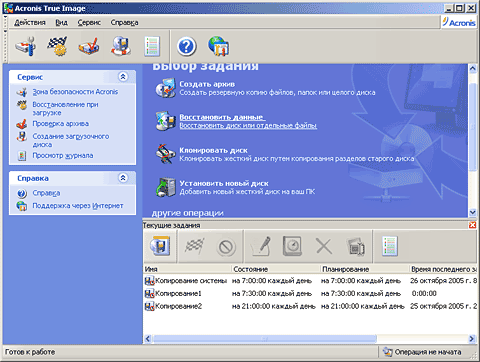The width and height of the screenshot is (480, 362).
Task: Click the Проверка архива link
Action: [x=60, y=124]
